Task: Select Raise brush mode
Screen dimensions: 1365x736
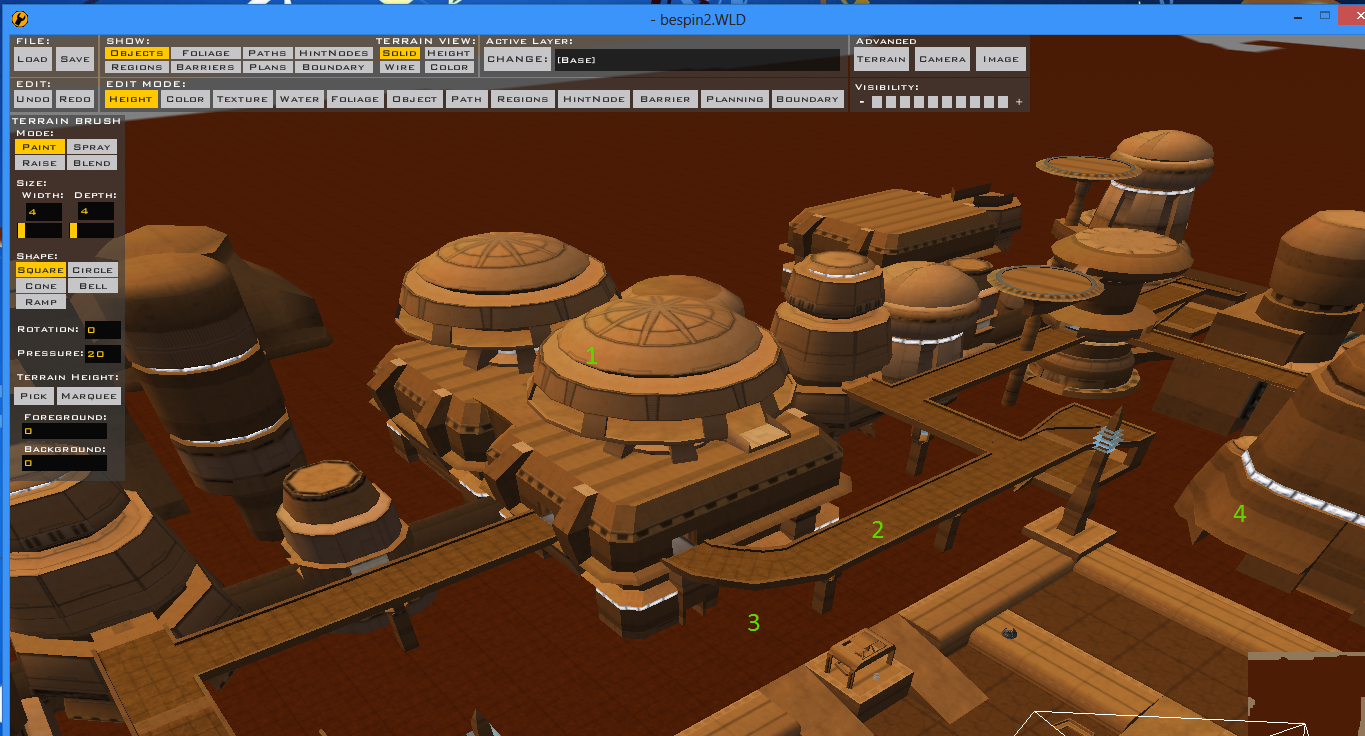Action: (x=40, y=162)
